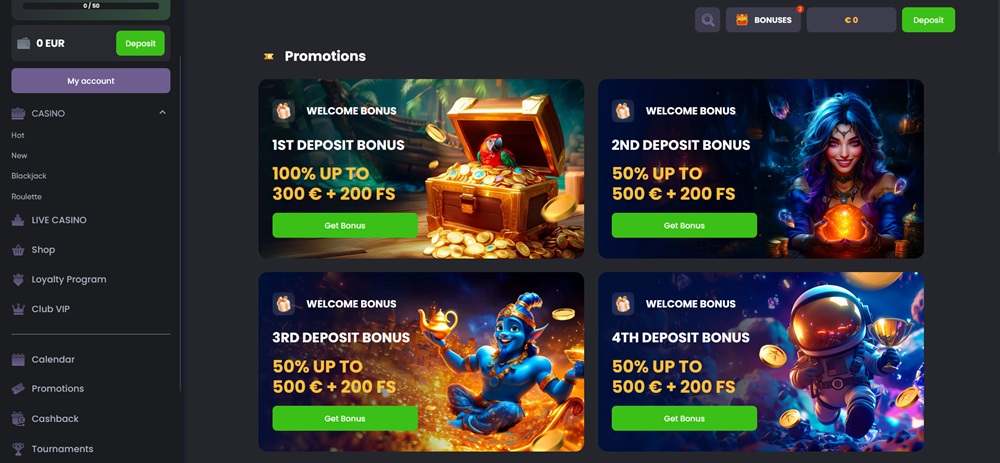
Task: Open Roulette from the casino menu
Action: coord(26,197)
